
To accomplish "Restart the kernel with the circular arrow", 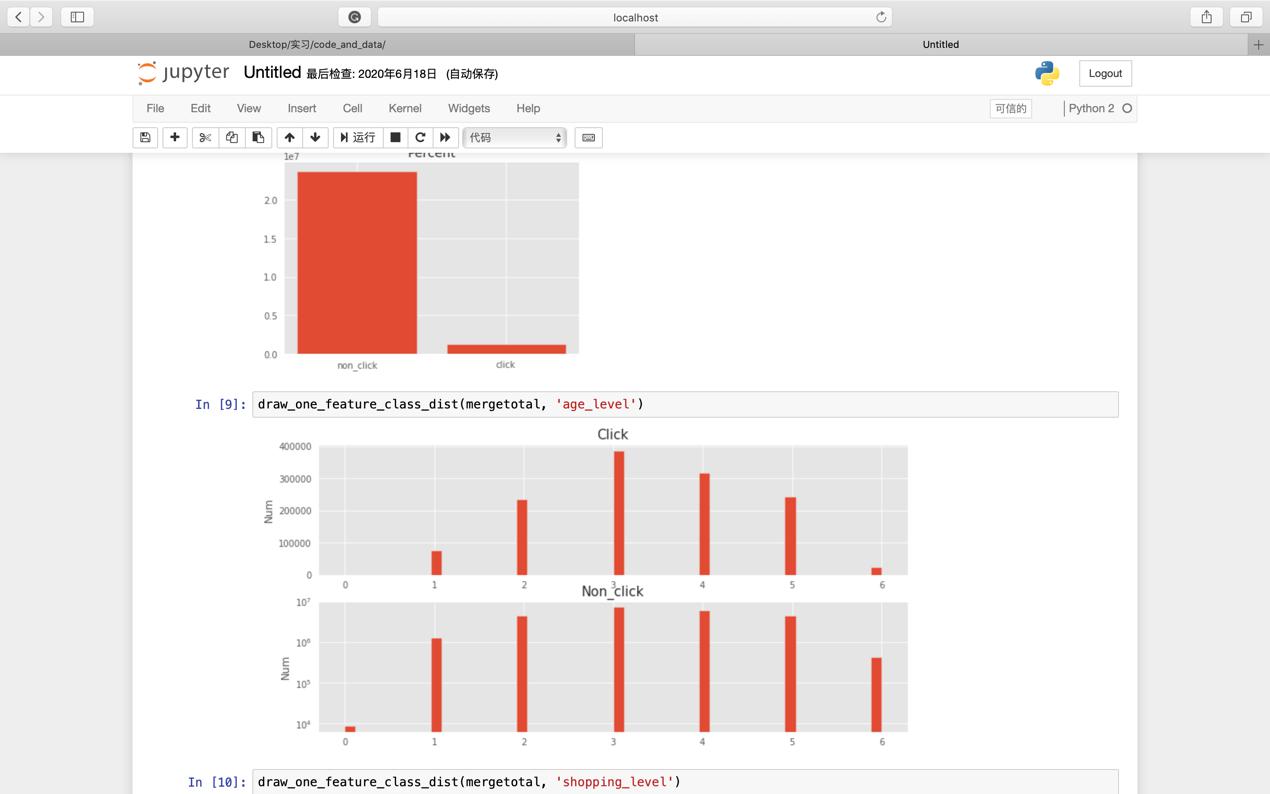I will (420, 137).
